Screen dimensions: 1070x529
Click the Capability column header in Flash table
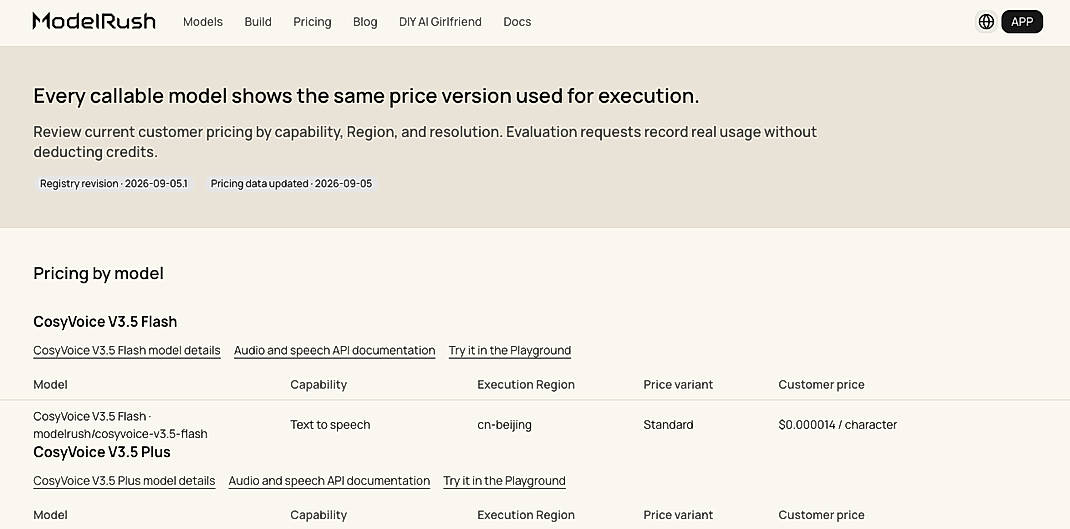tap(318, 384)
